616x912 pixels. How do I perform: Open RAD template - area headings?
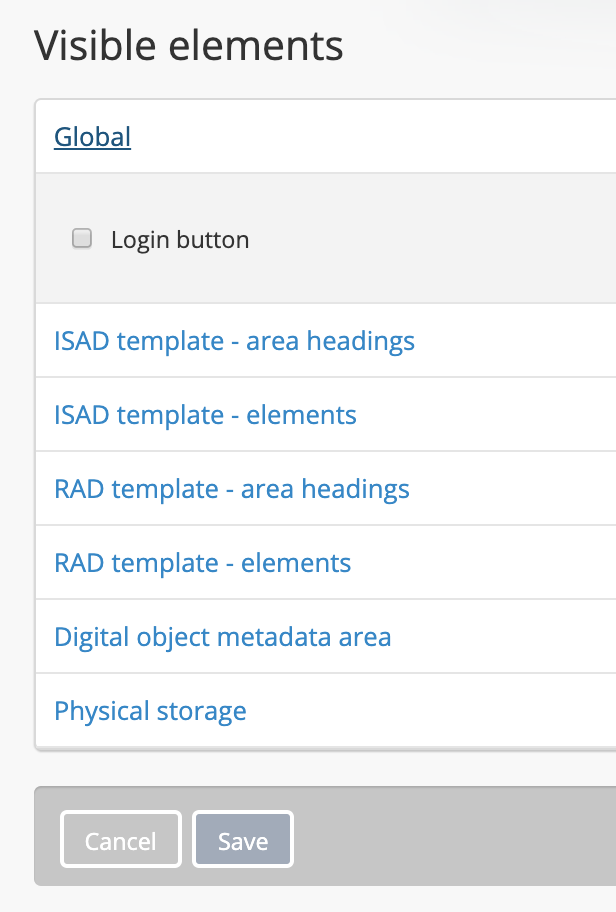(232, 489)
